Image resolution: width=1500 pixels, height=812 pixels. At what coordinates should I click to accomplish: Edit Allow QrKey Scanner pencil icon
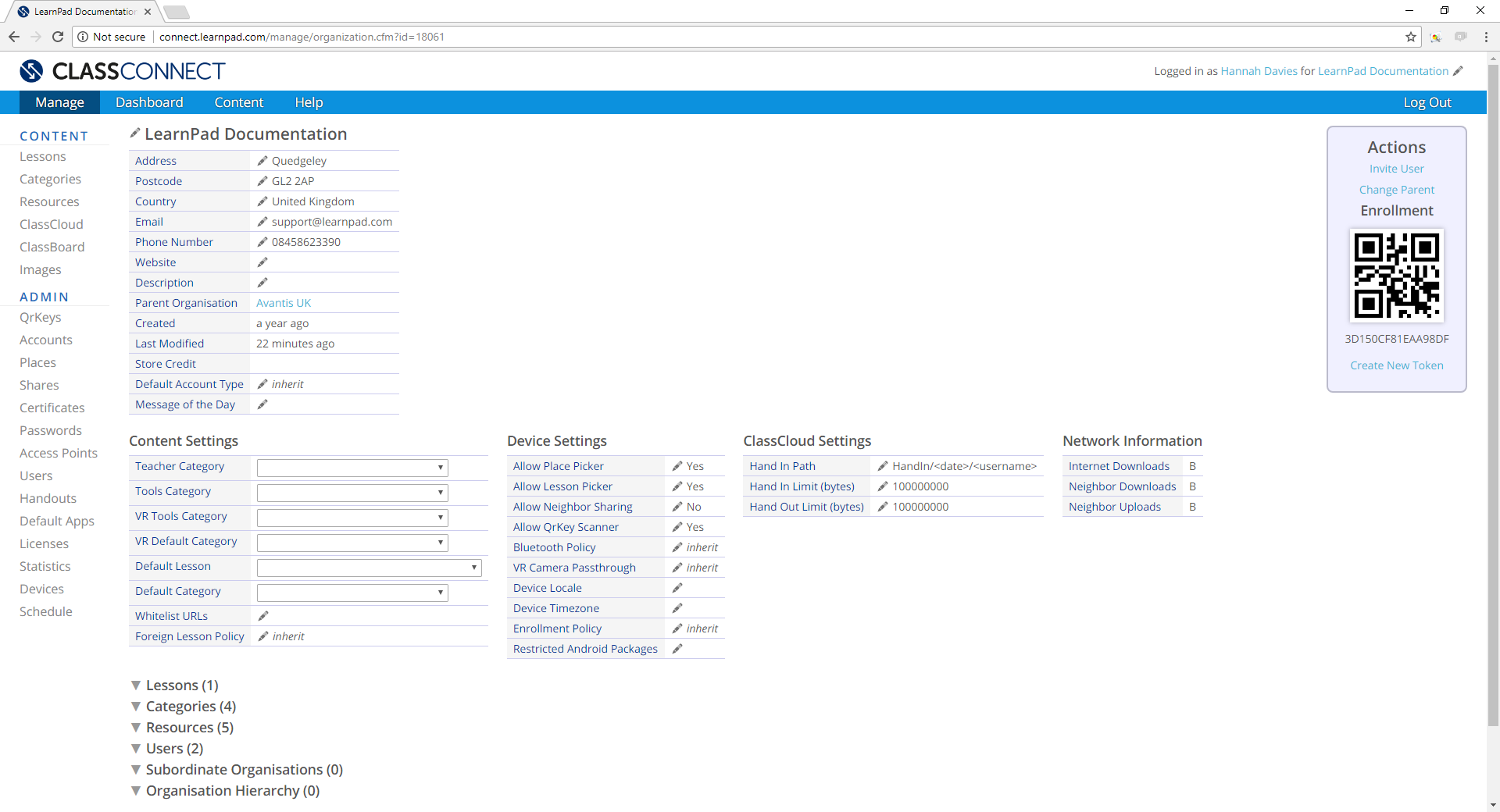pos(677,527)
